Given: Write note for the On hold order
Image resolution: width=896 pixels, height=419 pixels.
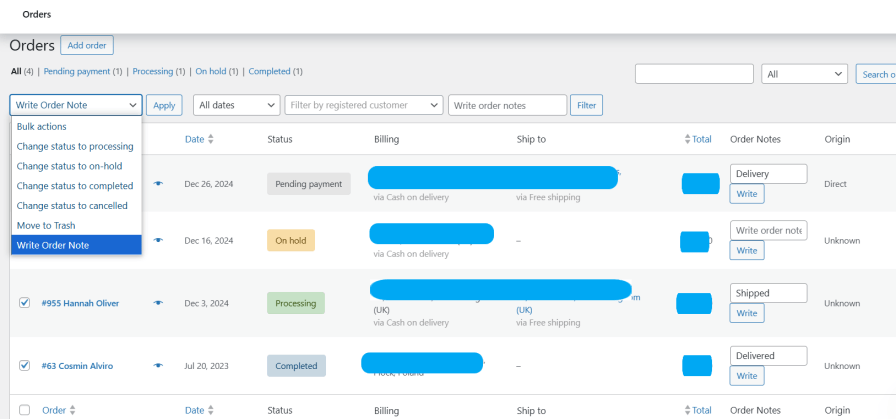Looking at the screenshot, I should click(x=747, y=250).
